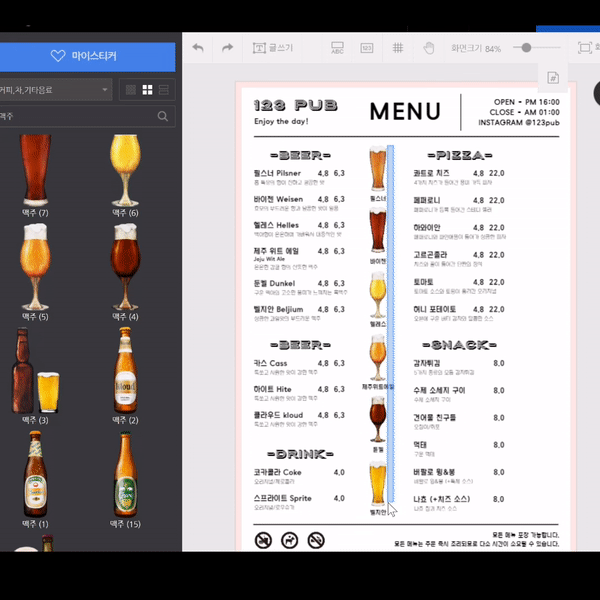Select the 맥주 (2) kloud bottle sticker

point(125,370)
